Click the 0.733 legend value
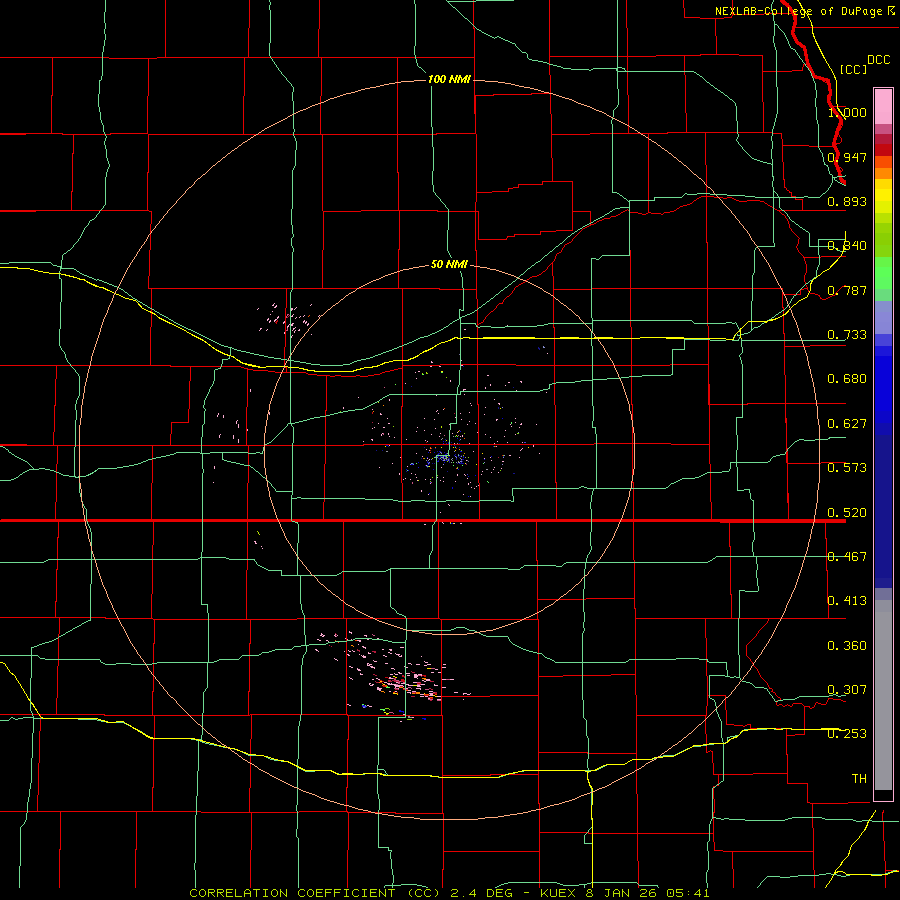The height and width of the screenshot is (900, 900). tap(847, 335)
